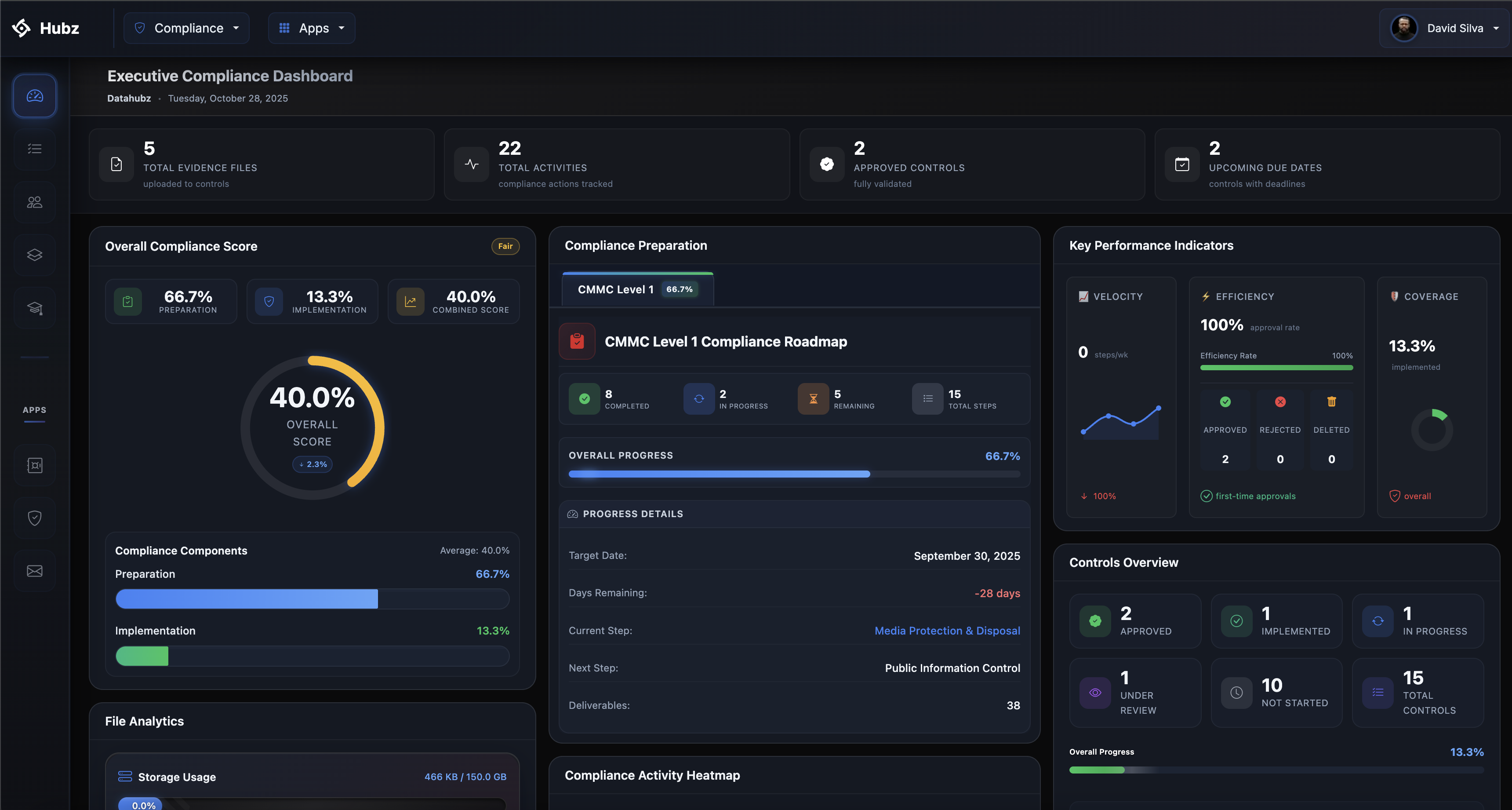Select the checklist icon in the sidebar
This screenshot has width=1512, height=810.
(34, 149)
